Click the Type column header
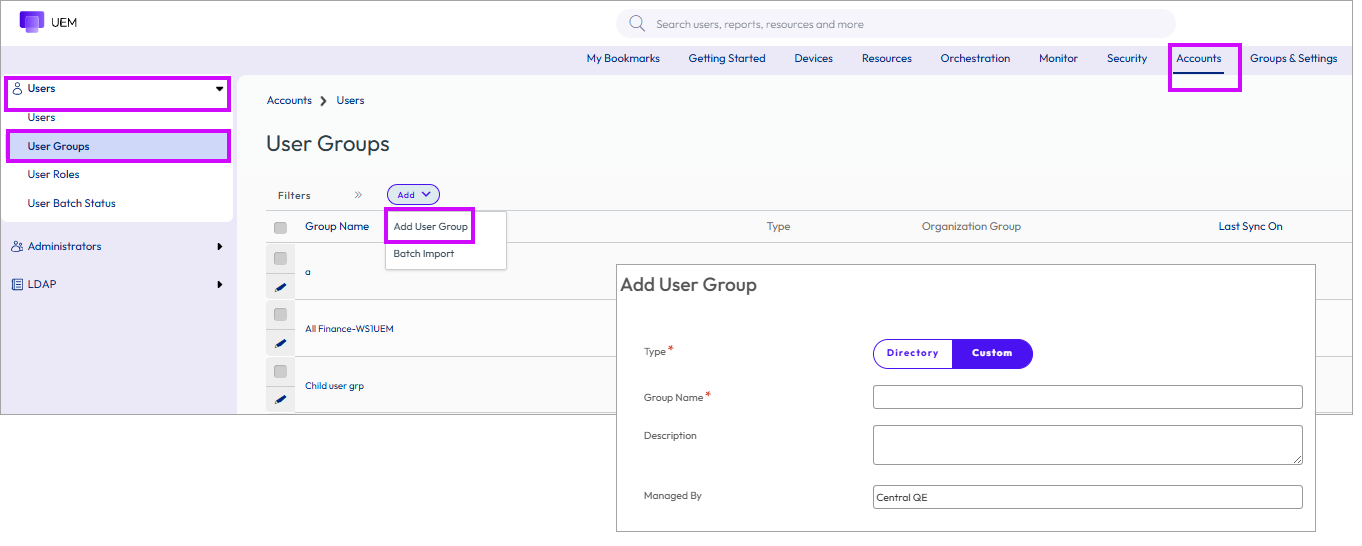Viewport: 1362px width, 546px height. (x=778, y=226)
